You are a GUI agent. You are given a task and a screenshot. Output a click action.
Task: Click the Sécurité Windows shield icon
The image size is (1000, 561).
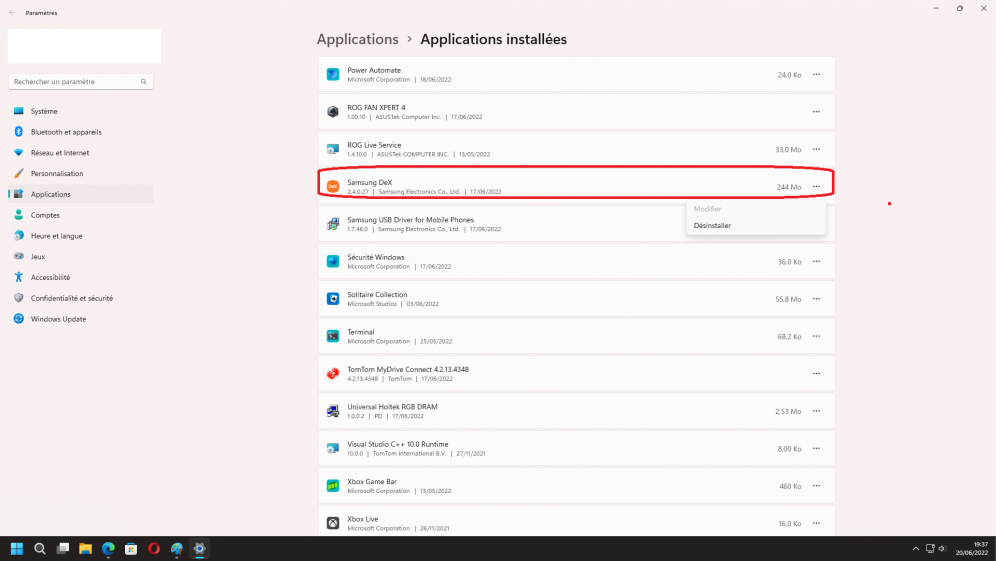tap(333, 262)
